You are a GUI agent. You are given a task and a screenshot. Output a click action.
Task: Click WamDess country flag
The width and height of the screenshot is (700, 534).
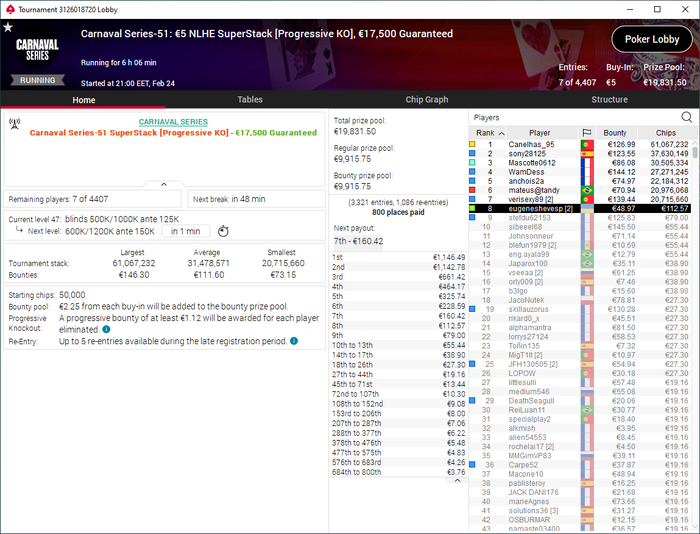coord(587,172)
